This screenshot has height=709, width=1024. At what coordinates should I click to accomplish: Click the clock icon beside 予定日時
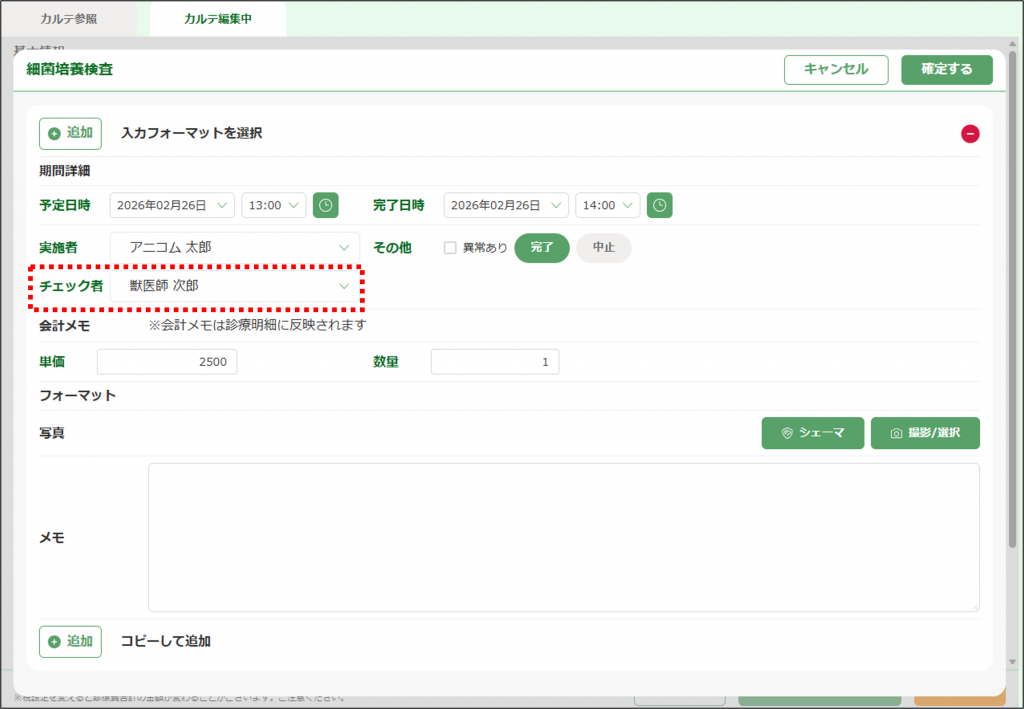coord(325,205)
